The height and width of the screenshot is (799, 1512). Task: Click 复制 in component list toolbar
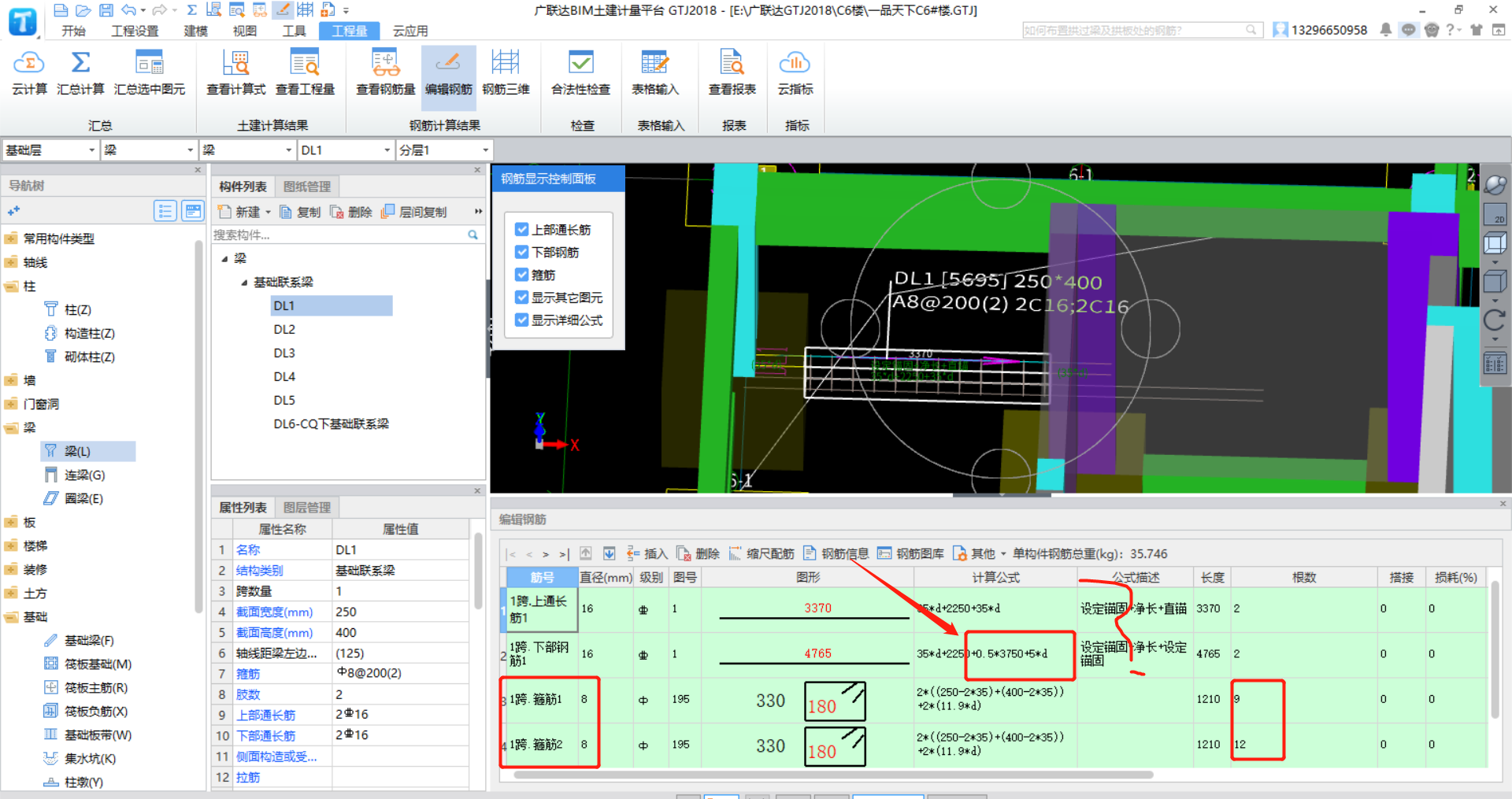coord(300,212)
